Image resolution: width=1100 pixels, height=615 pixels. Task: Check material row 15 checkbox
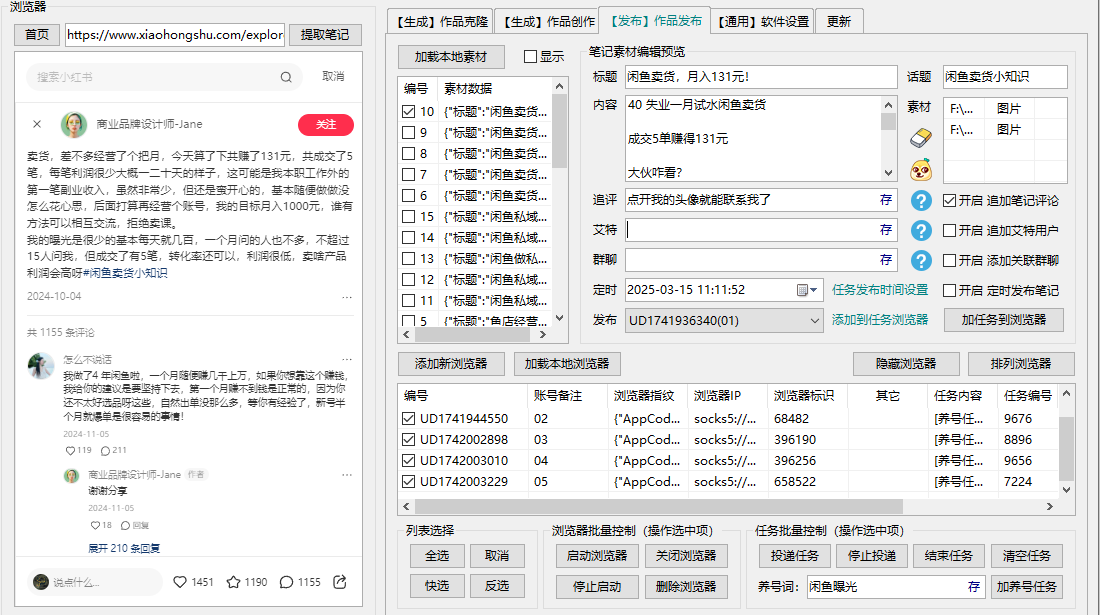point(409,217)
